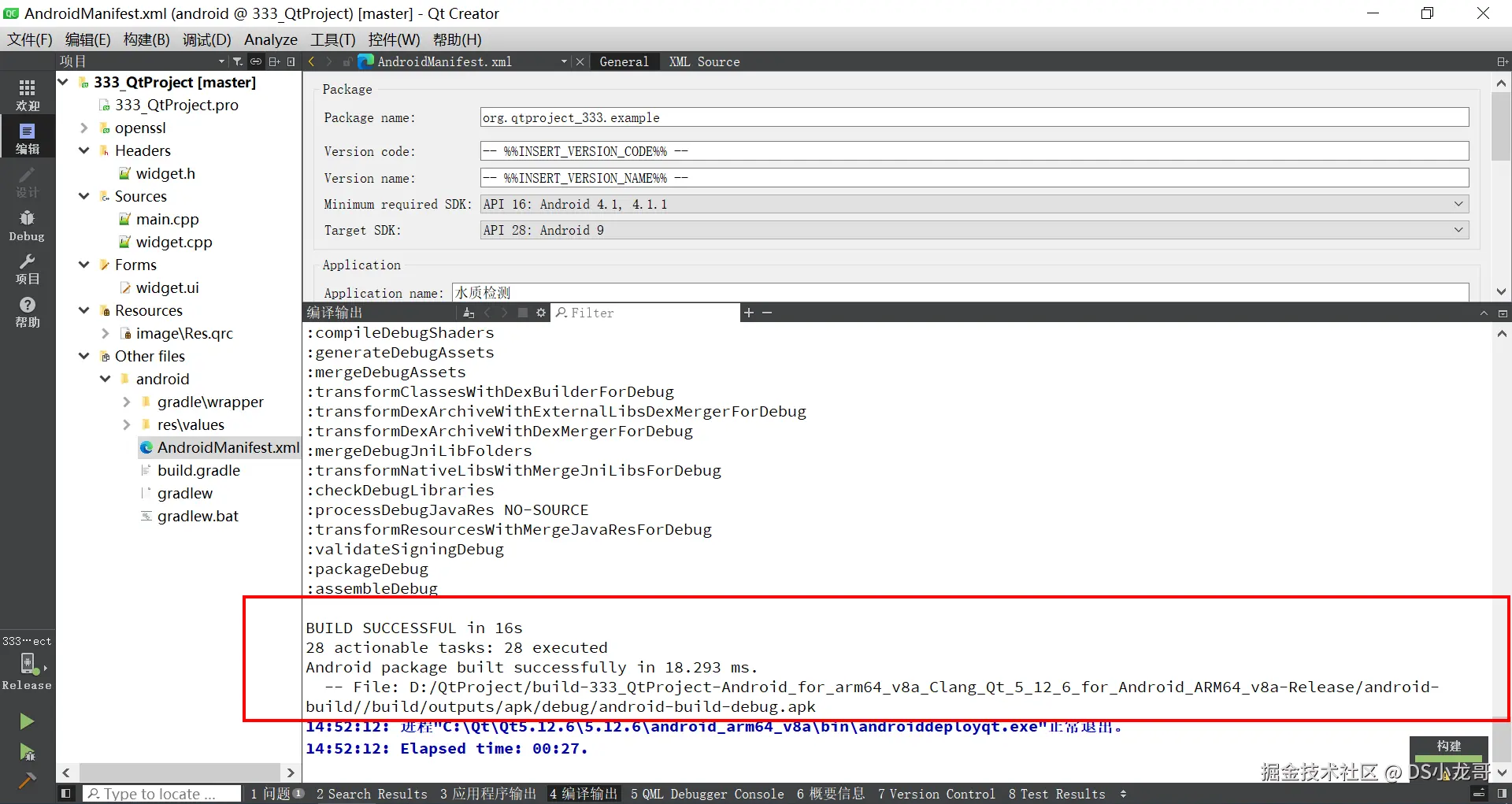The width and height of the screenshot is (1512, 804).
Task: Show the 5 QML Debugger Console pane
Action: tap(707, 794)
